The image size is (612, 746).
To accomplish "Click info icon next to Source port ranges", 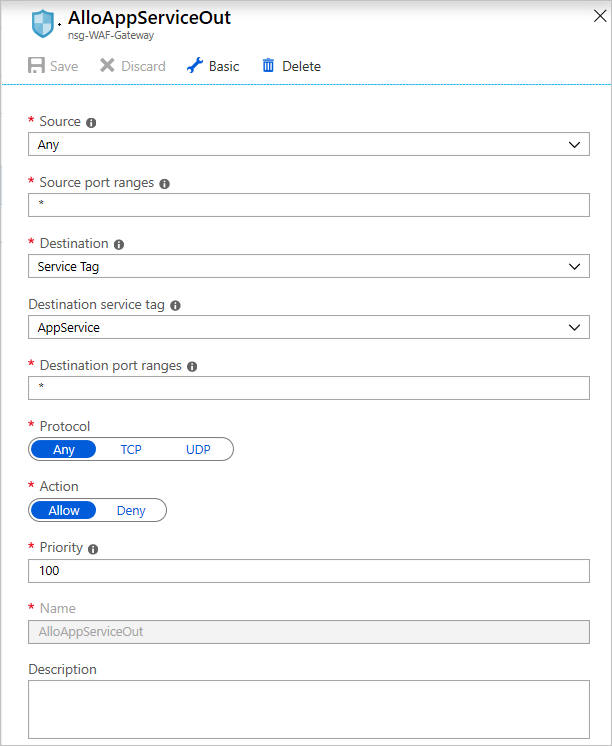I will pos(164,184).
